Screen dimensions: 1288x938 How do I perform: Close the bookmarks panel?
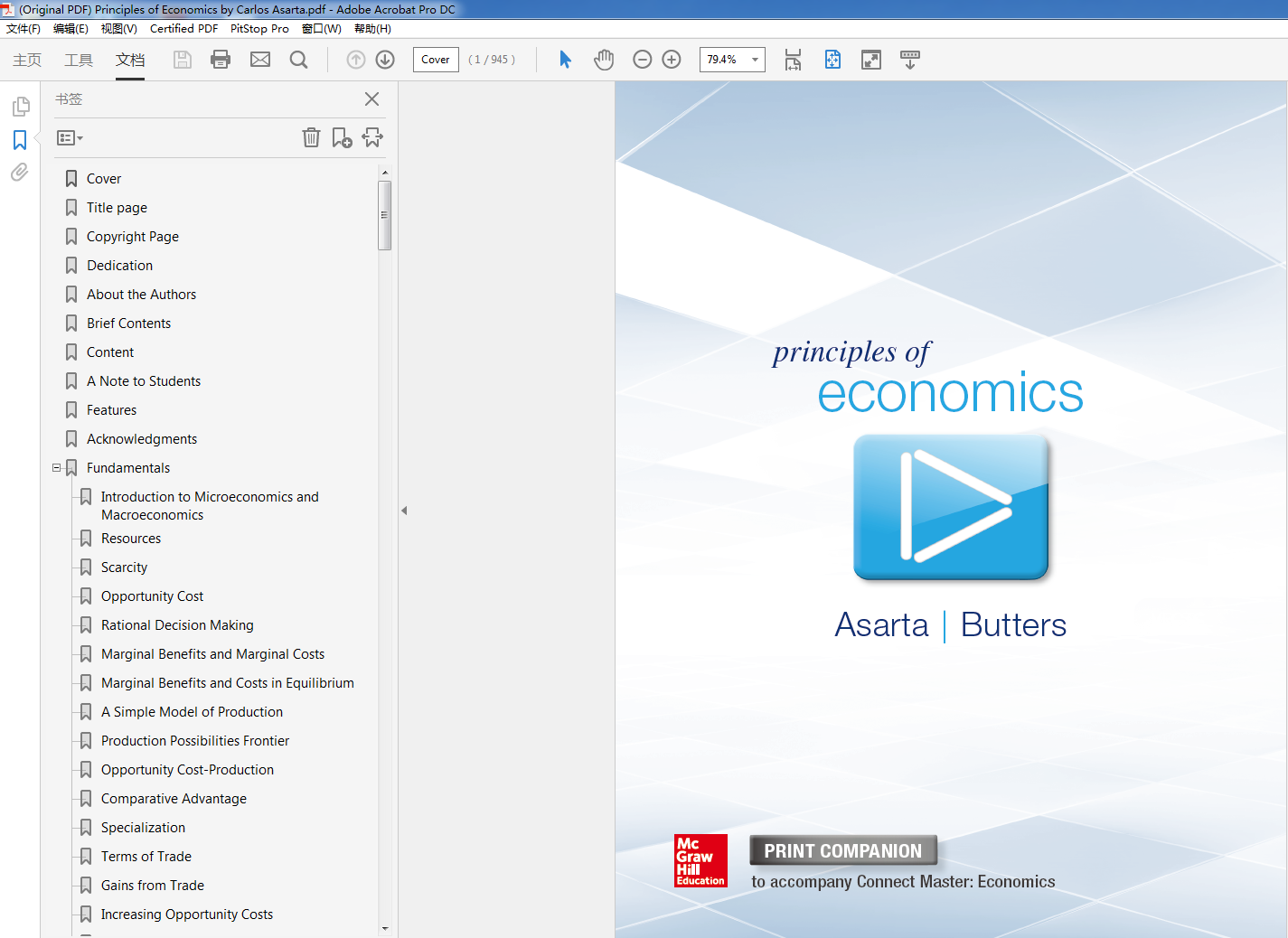371,99
